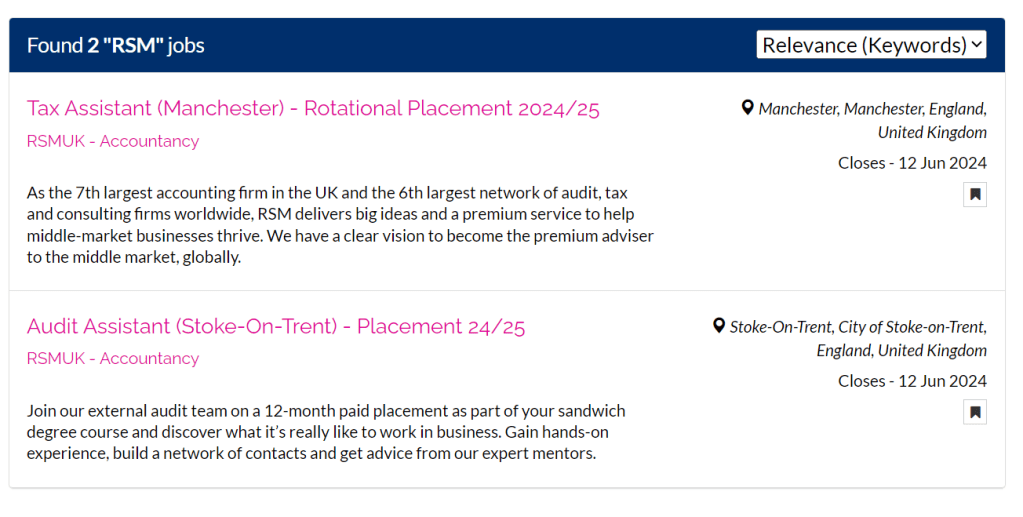Click RSMUK - Accountancy under Tax Assistant
This screenshot has width=1023, height=517.
[x=113, y=141]
